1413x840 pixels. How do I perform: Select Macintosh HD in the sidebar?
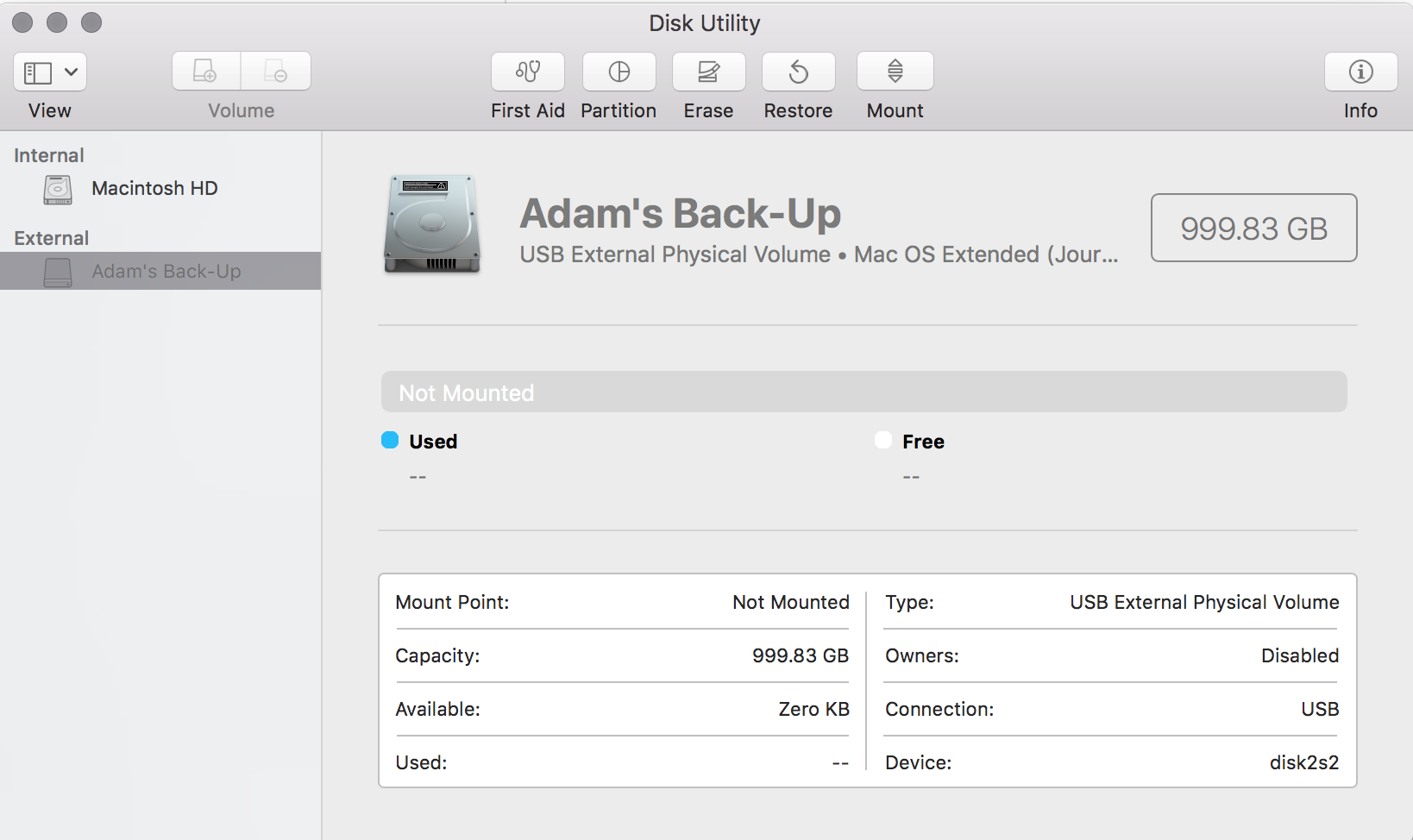(x=160, y=188)
